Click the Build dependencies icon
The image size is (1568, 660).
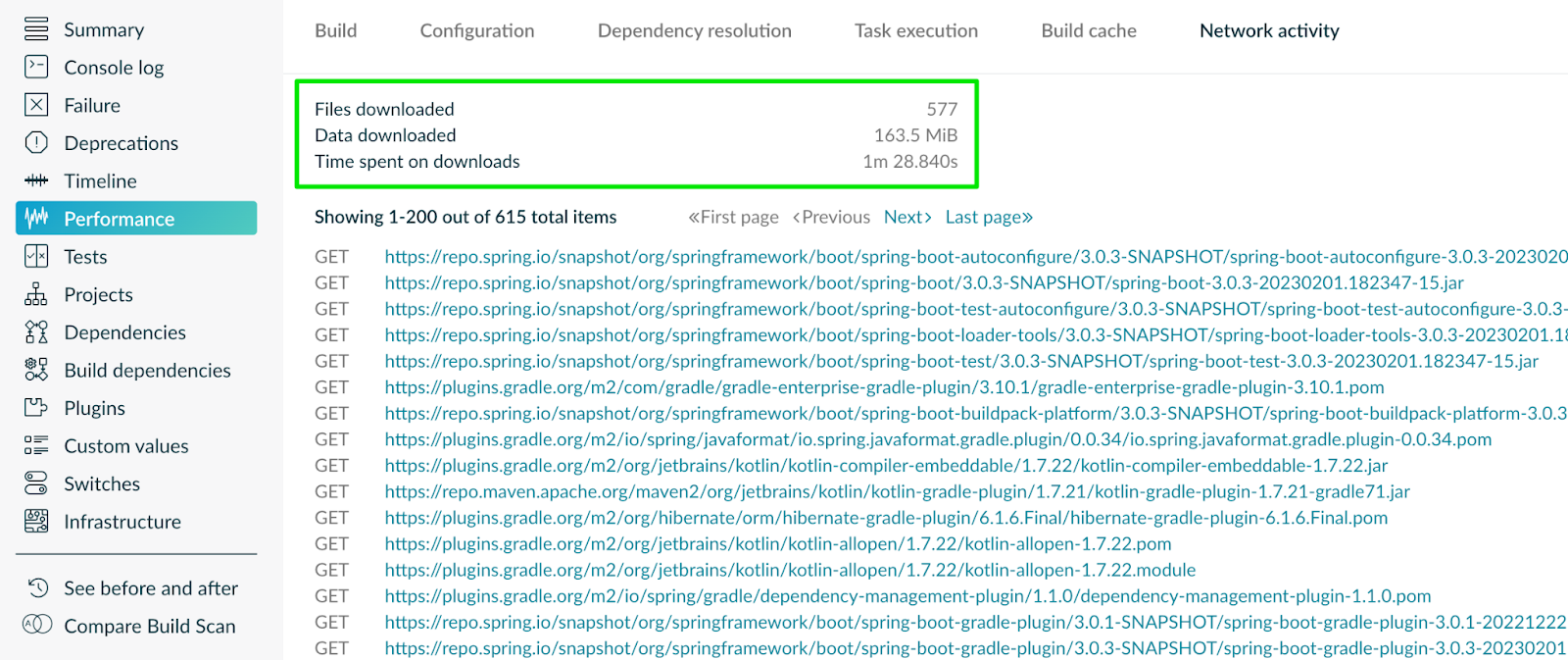(x=36, y=370)
